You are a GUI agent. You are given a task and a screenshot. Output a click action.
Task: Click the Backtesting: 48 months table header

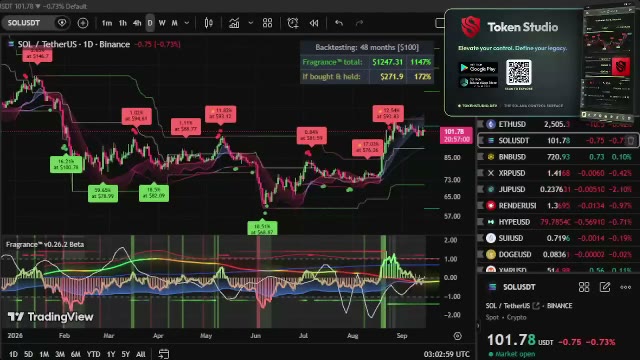[367, 47]
